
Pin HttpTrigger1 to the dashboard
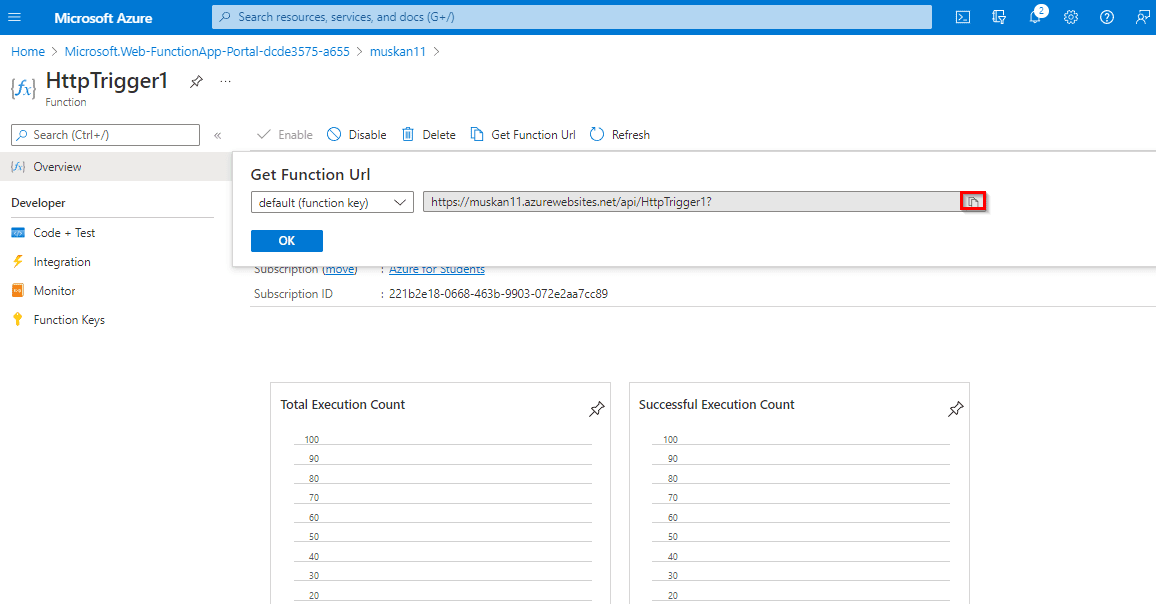[196, 82]
